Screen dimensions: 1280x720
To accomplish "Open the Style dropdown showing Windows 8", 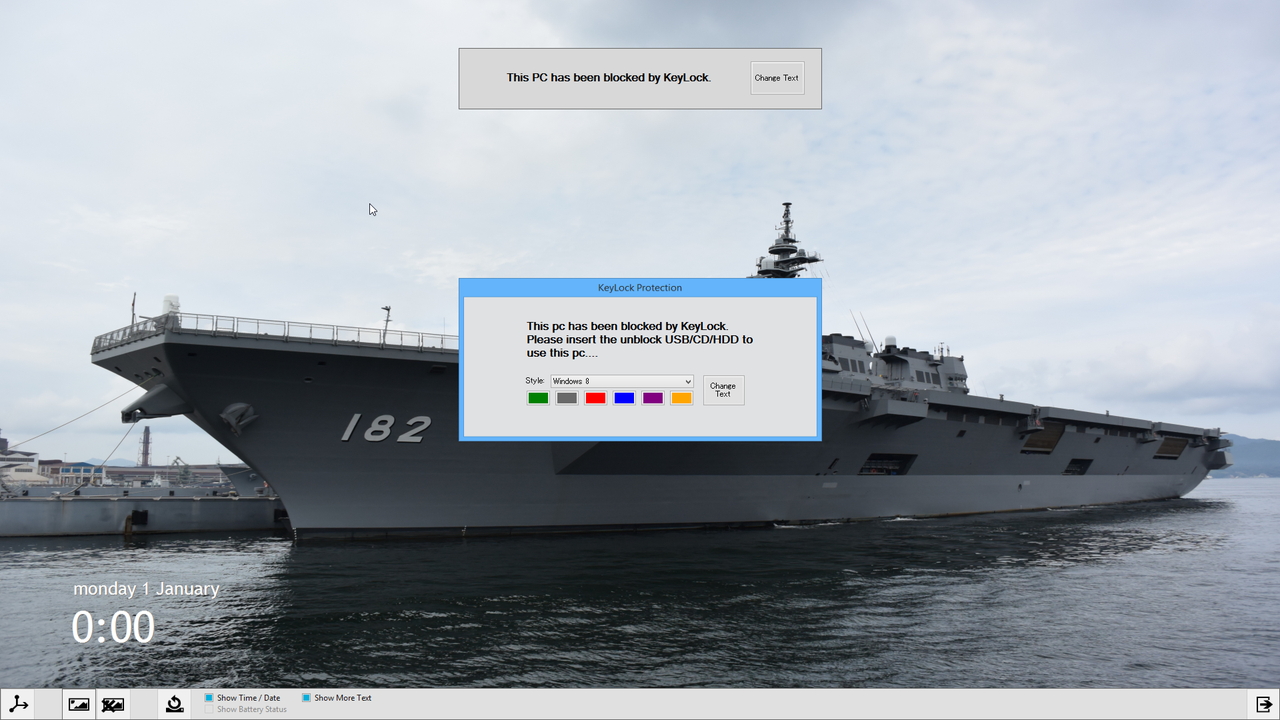I will pos(622,381).
